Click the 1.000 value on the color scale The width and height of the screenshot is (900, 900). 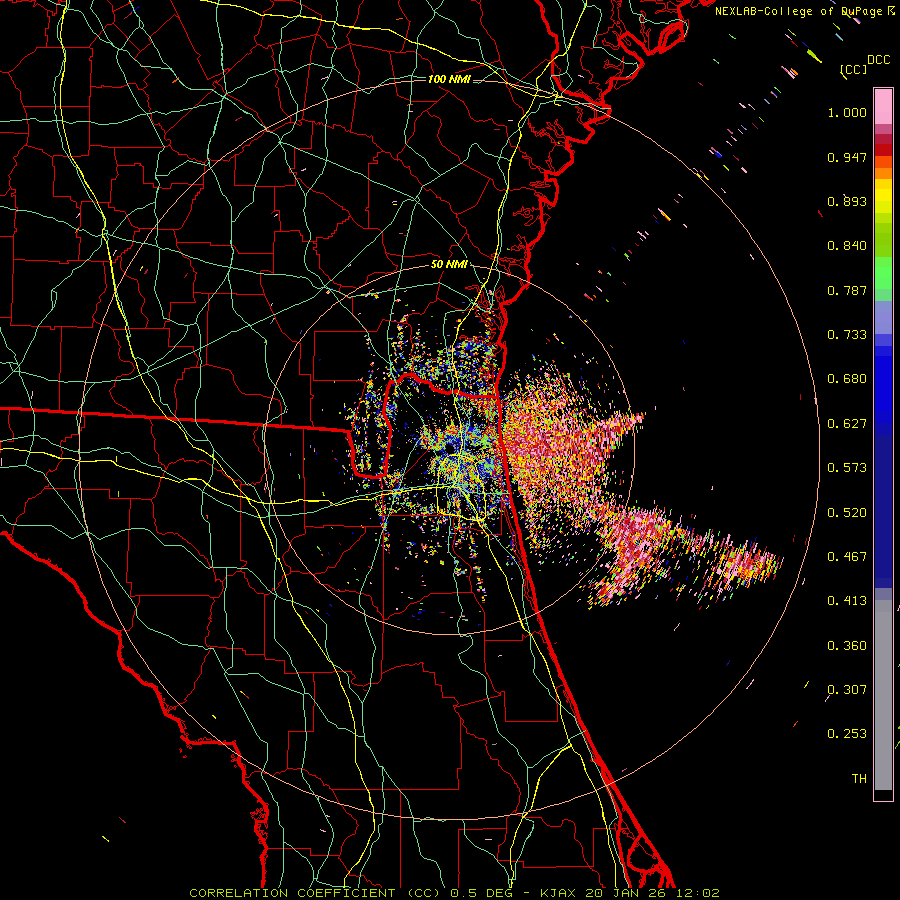(x=847, y=112)
